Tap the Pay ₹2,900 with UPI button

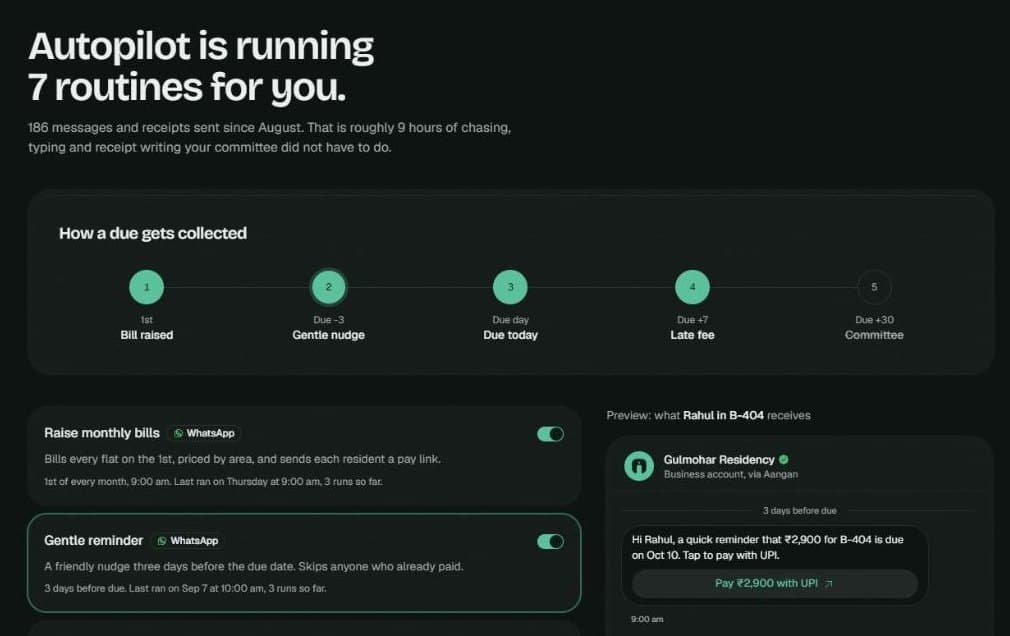click(x=774, y=583)
